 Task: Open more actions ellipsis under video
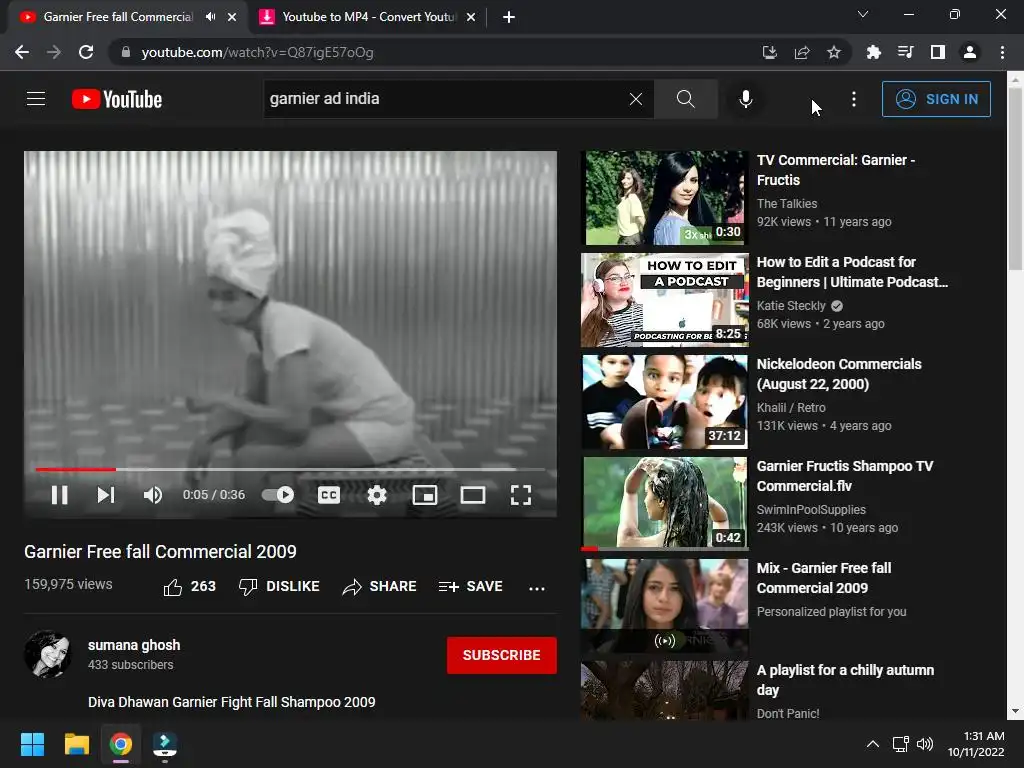[x=537, y=588]
